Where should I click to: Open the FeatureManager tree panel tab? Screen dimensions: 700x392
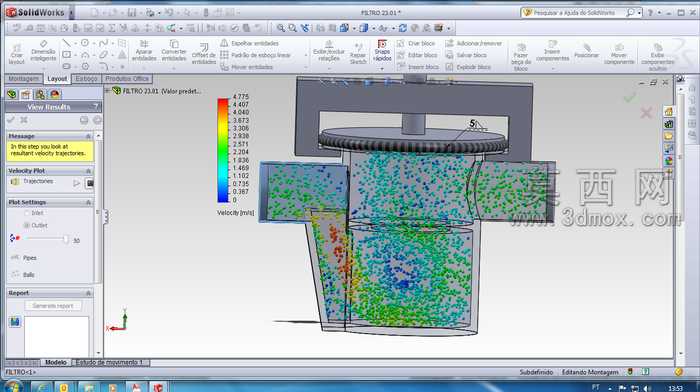[12, 94]
